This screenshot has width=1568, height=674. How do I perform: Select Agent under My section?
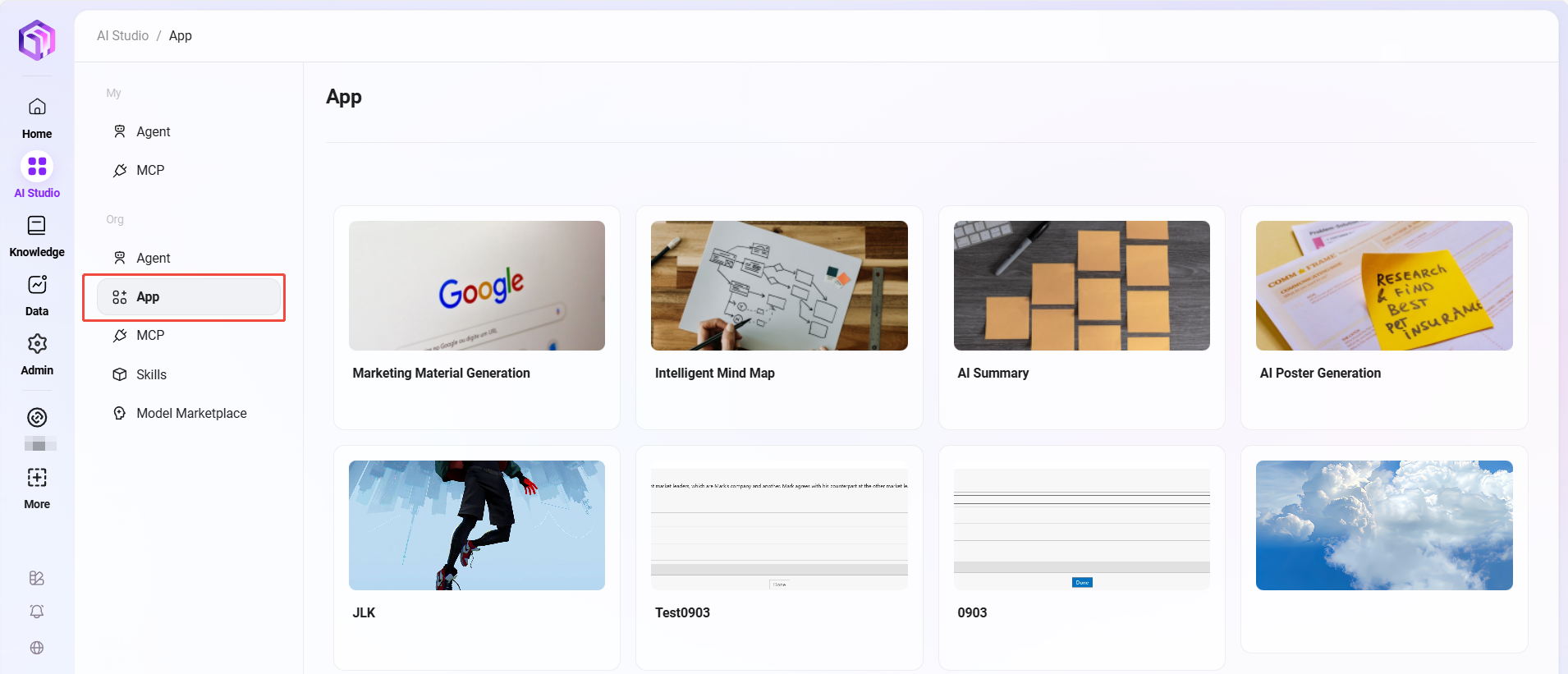153,131
